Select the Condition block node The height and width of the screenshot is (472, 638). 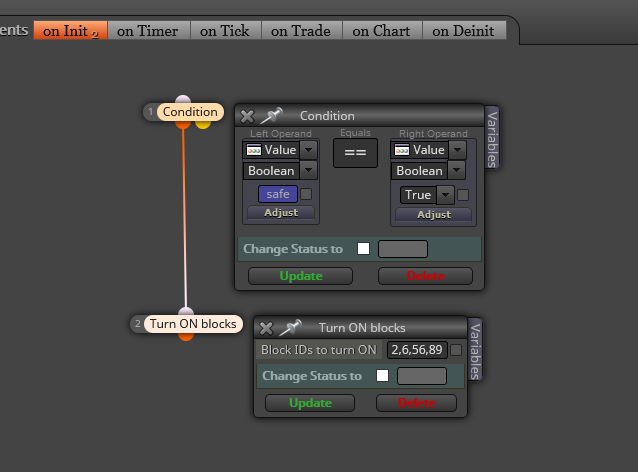[190, 112]
